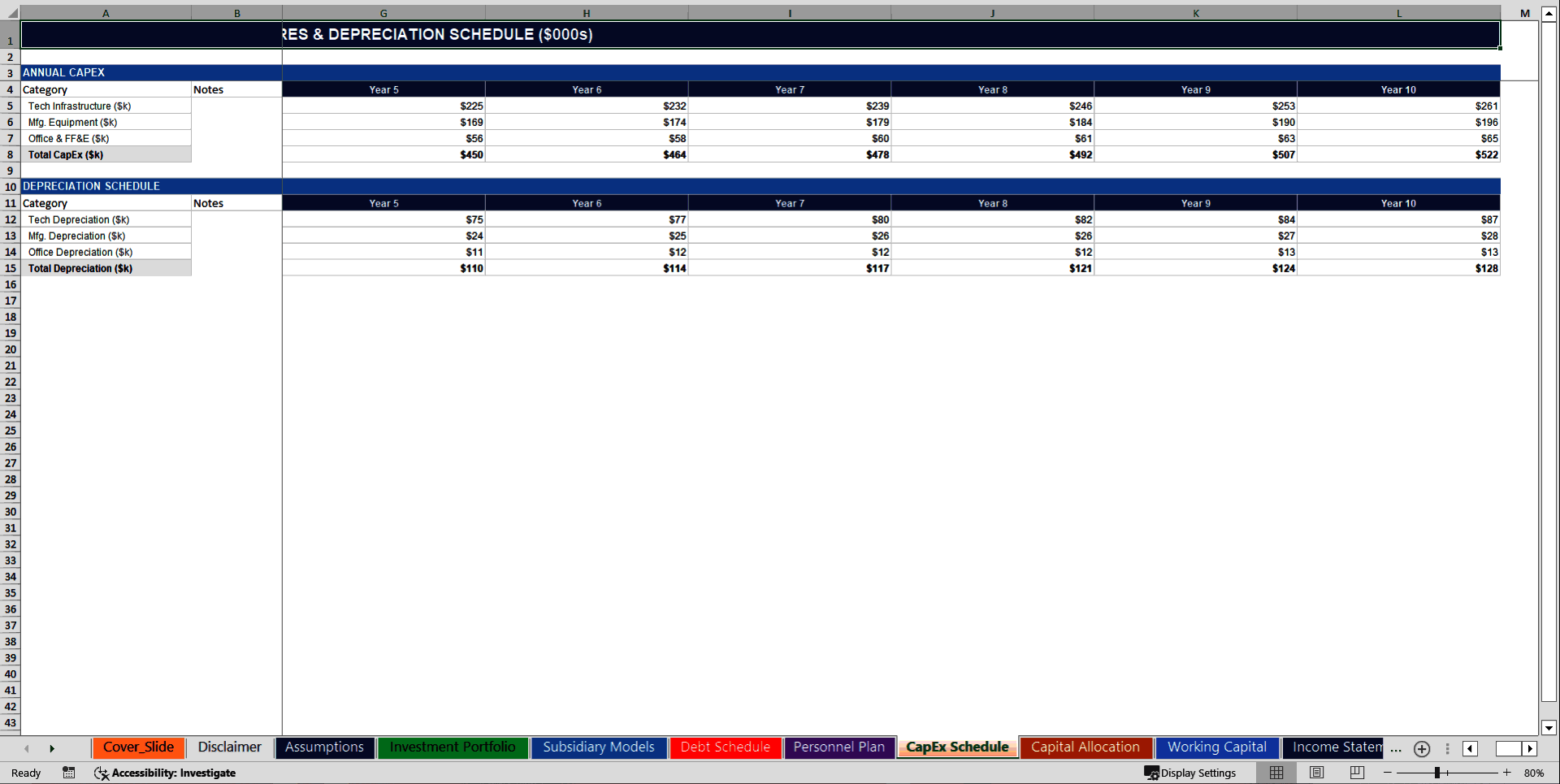Go to the Debt Schedule sheet
Image resolution: width=1560 pixels, height=784 pixels.
point(725,747)
